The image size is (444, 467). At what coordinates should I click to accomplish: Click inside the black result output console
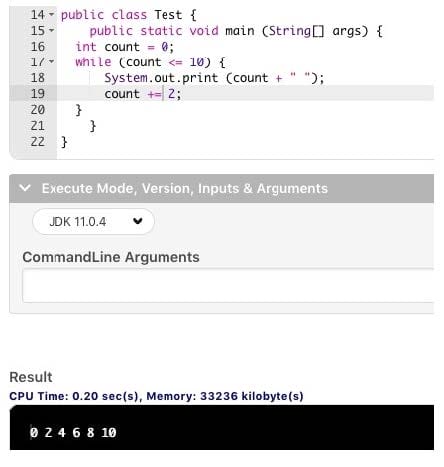[222, 428]
